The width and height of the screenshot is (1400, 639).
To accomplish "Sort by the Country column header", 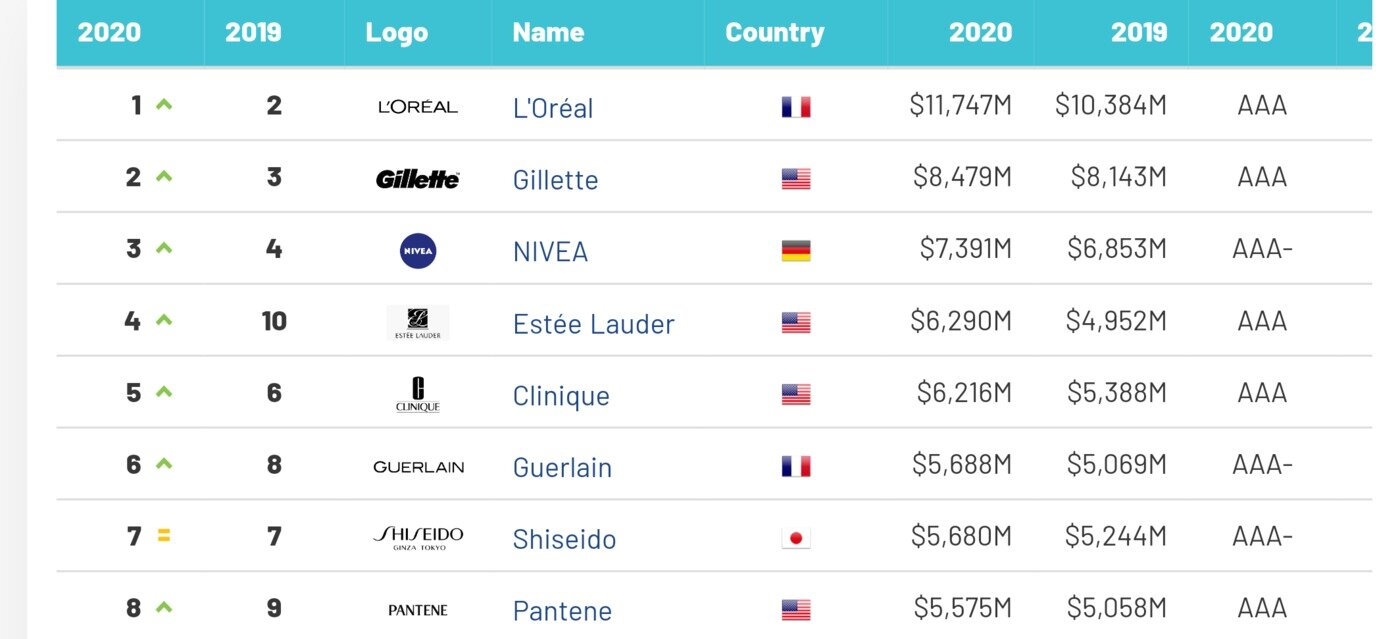I will (774, 32).
